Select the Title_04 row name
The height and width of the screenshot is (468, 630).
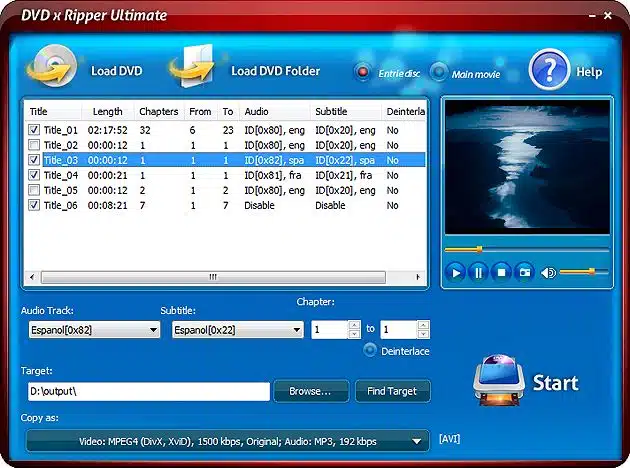click(x=61, y=175)
